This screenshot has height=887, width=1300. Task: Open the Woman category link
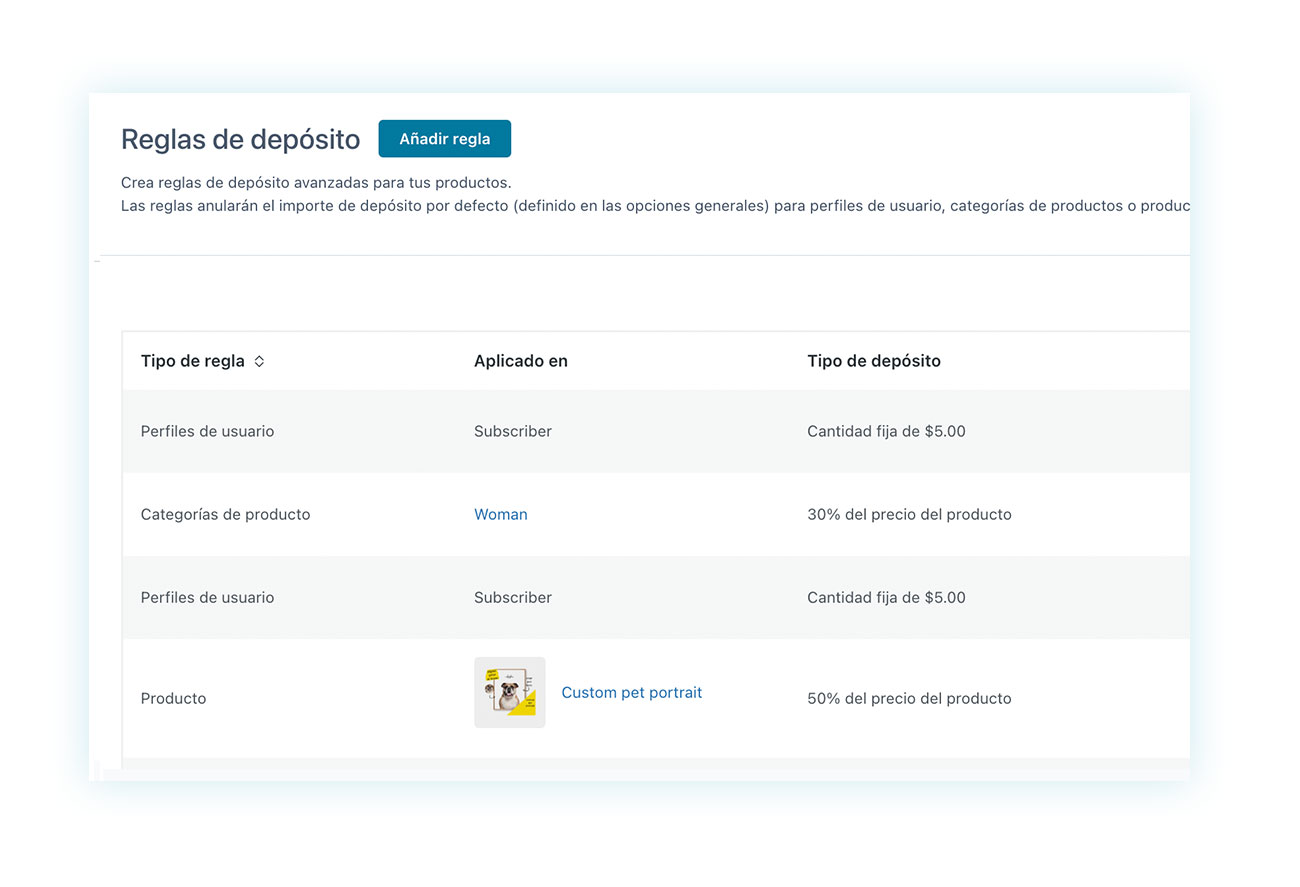tap(500, 514)
